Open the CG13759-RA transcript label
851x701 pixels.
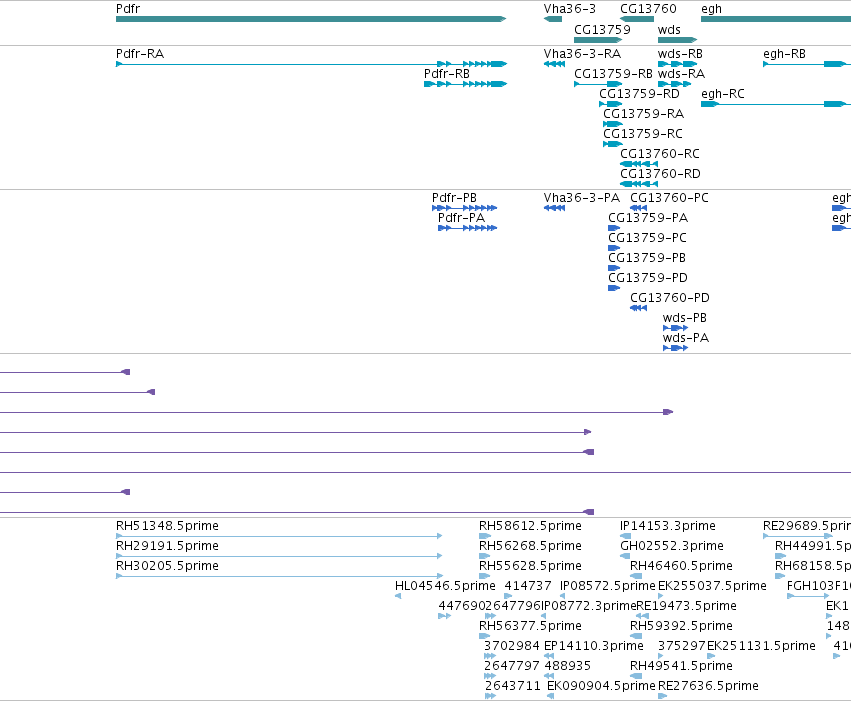click(x=643, y=114)
